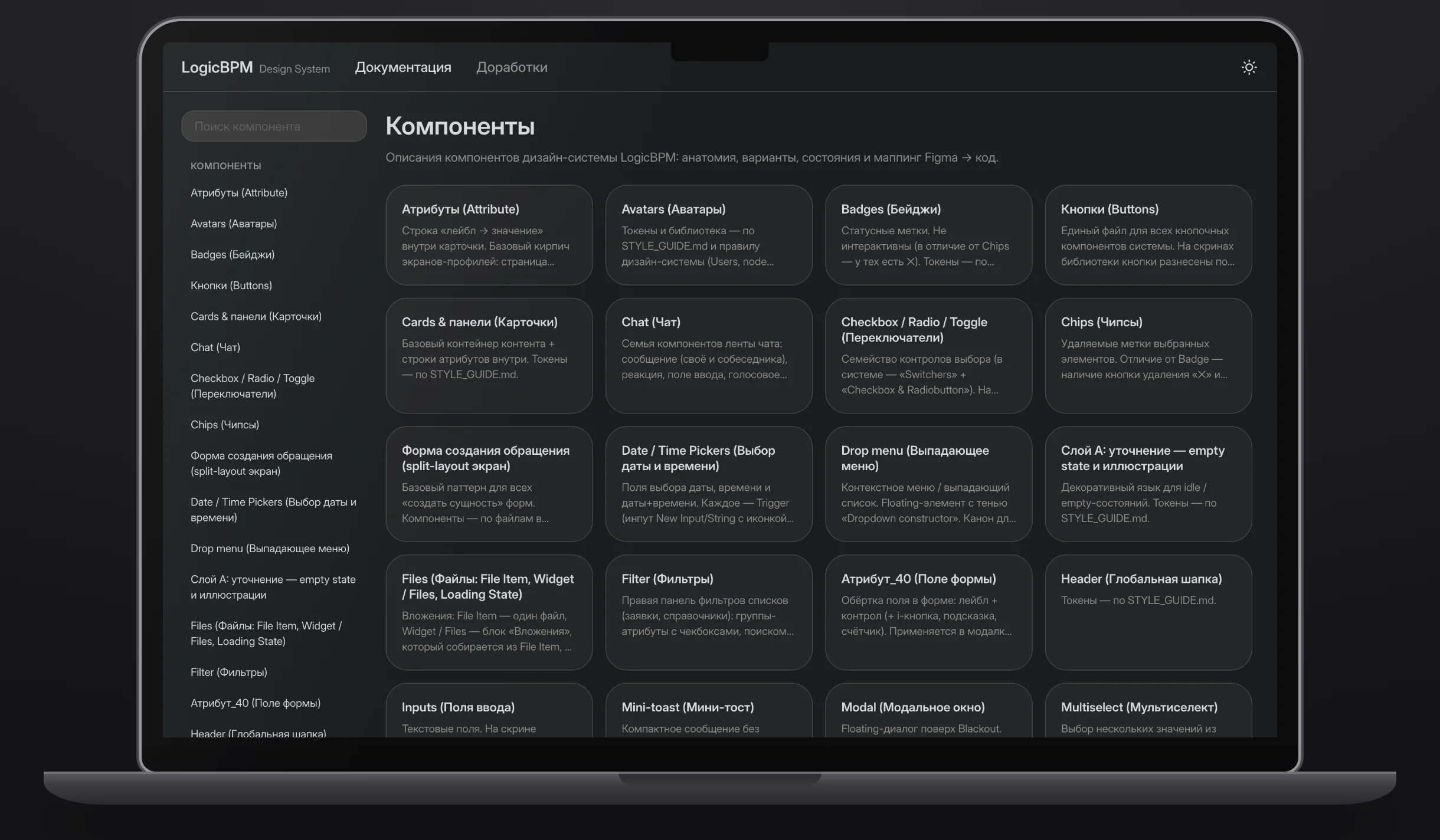Go to Кнопки (Buttons) in sidebar
The height and width of the screenshot is (840, 1440).
coord(231,286)
